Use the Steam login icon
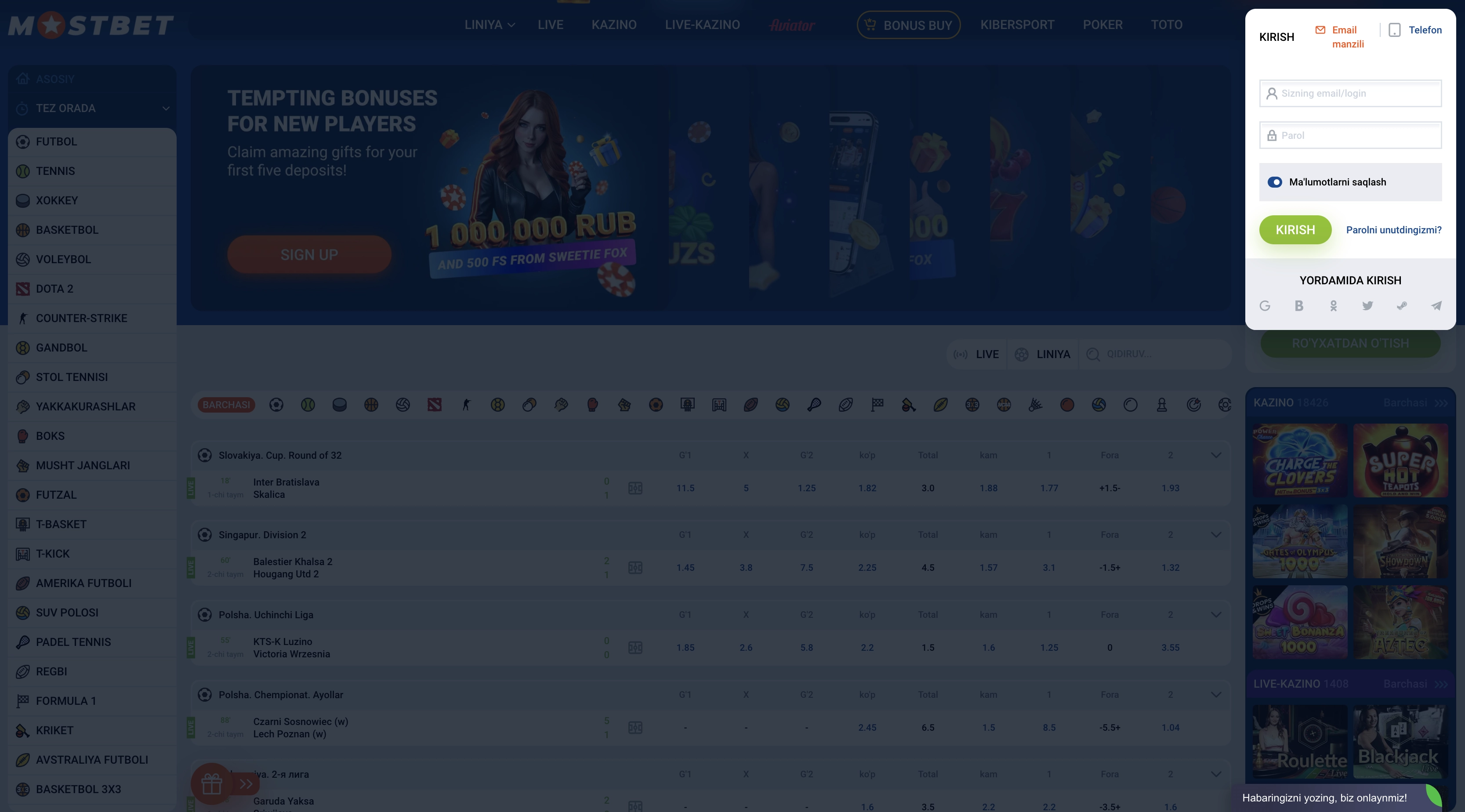This screenshot has width=1465, height=812. coord(1402,306)
